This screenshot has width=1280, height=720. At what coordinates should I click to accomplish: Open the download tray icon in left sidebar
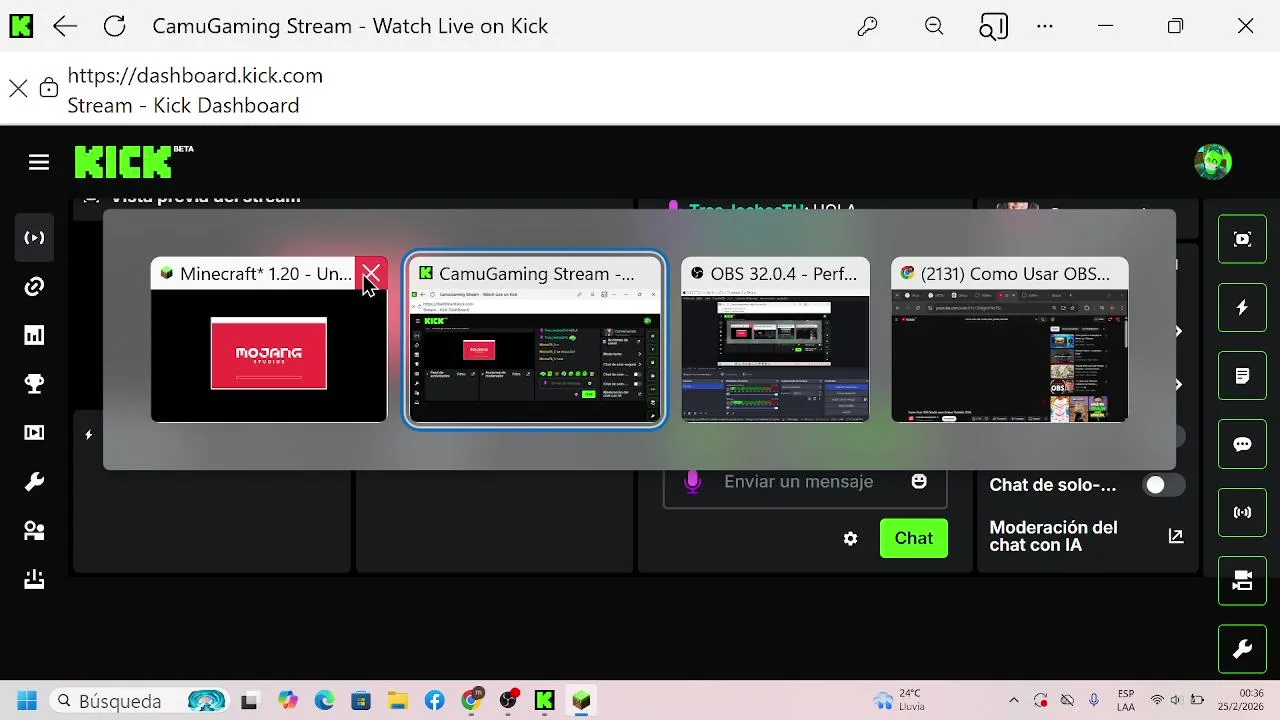35,580
